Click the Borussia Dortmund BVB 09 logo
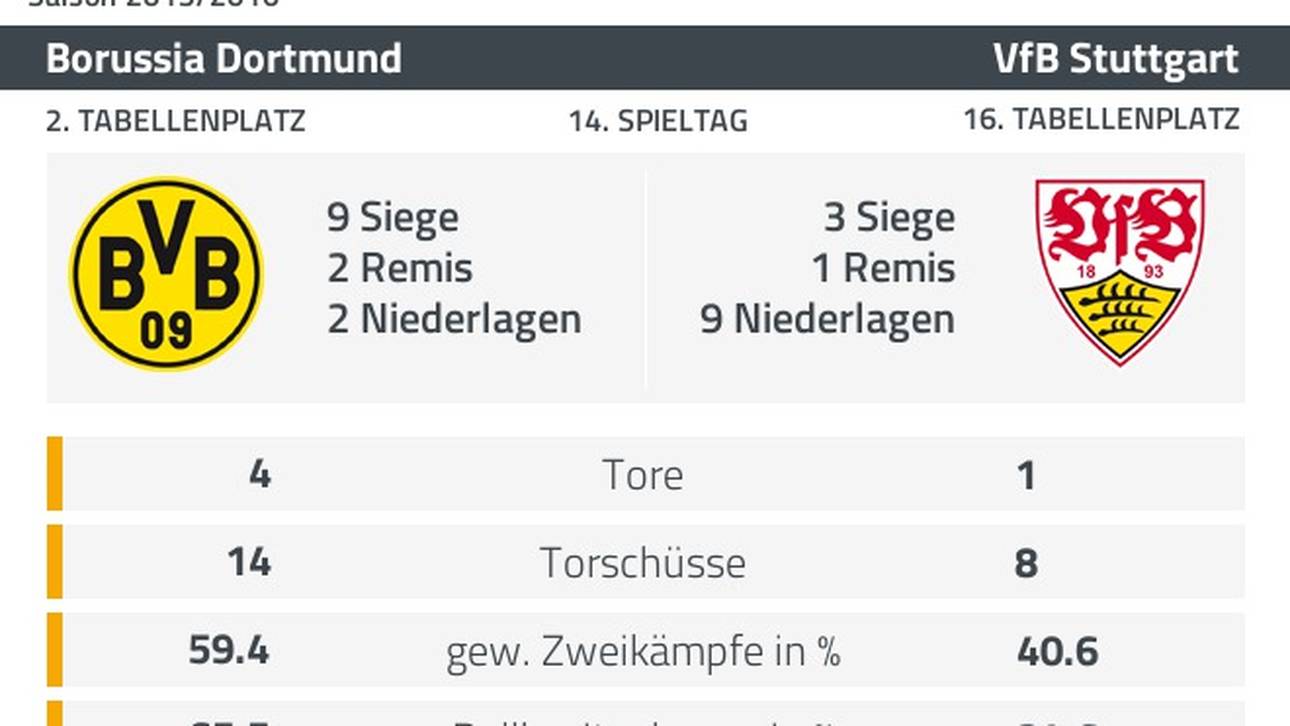 point(166,274)
